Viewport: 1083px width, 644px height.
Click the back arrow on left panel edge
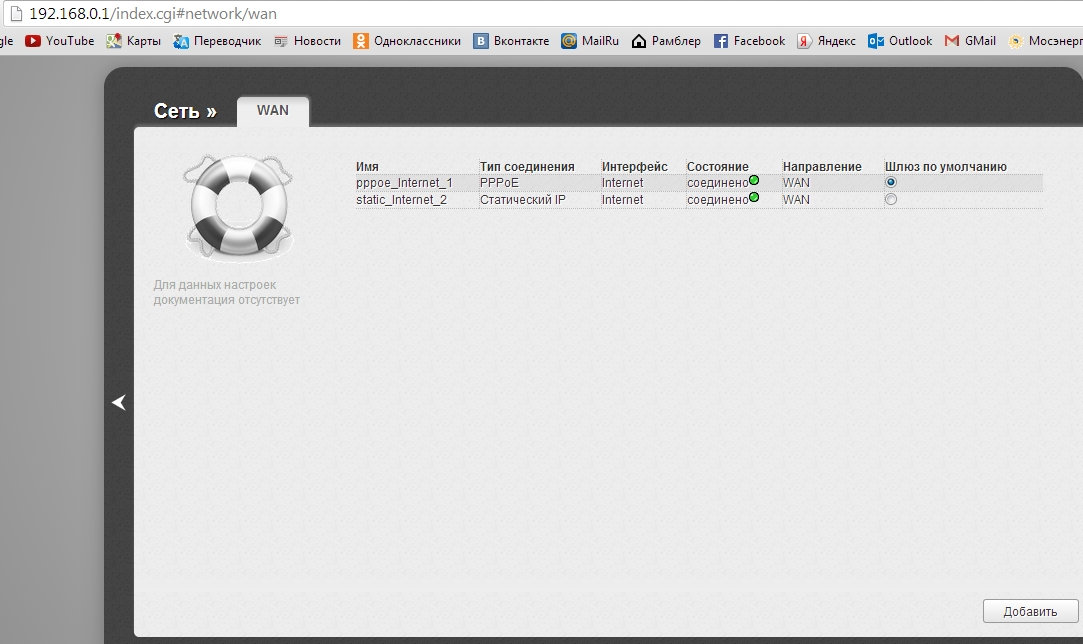pyautogui.click(x=119, y=402)
